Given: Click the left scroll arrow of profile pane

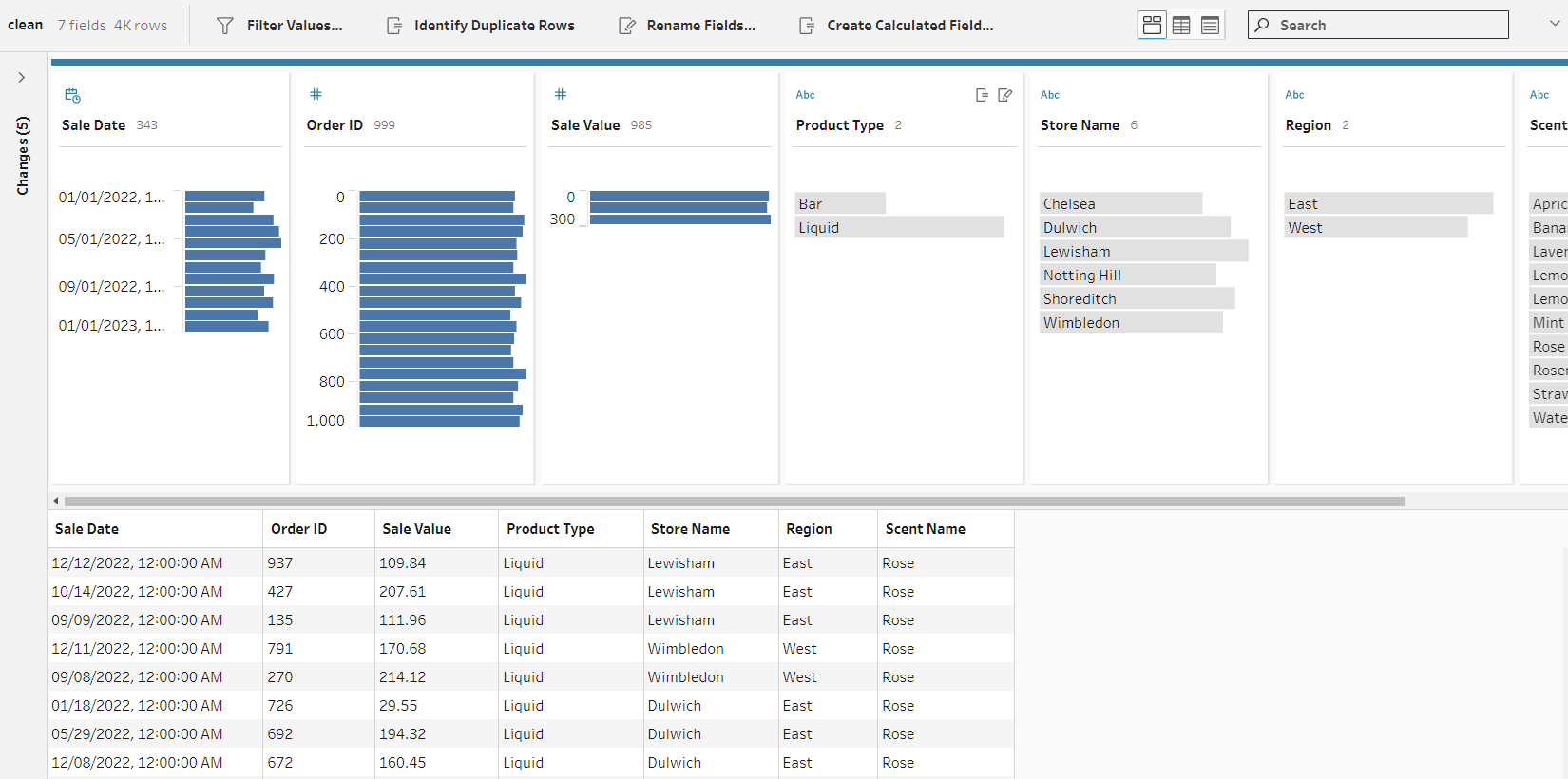Looking at the screenshot, I should (x=56, y=501).
